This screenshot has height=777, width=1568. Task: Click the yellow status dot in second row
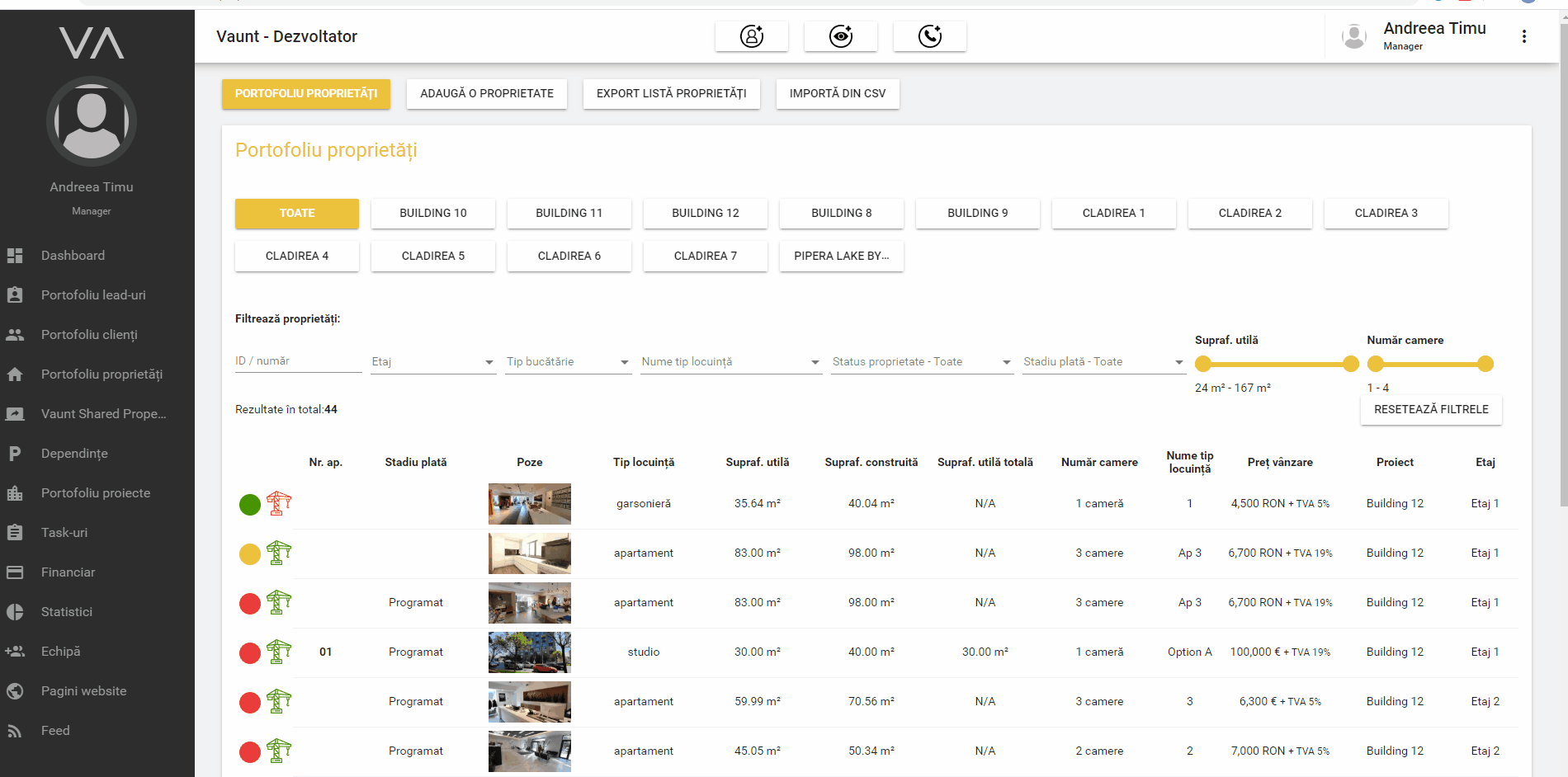coord(250,554)
